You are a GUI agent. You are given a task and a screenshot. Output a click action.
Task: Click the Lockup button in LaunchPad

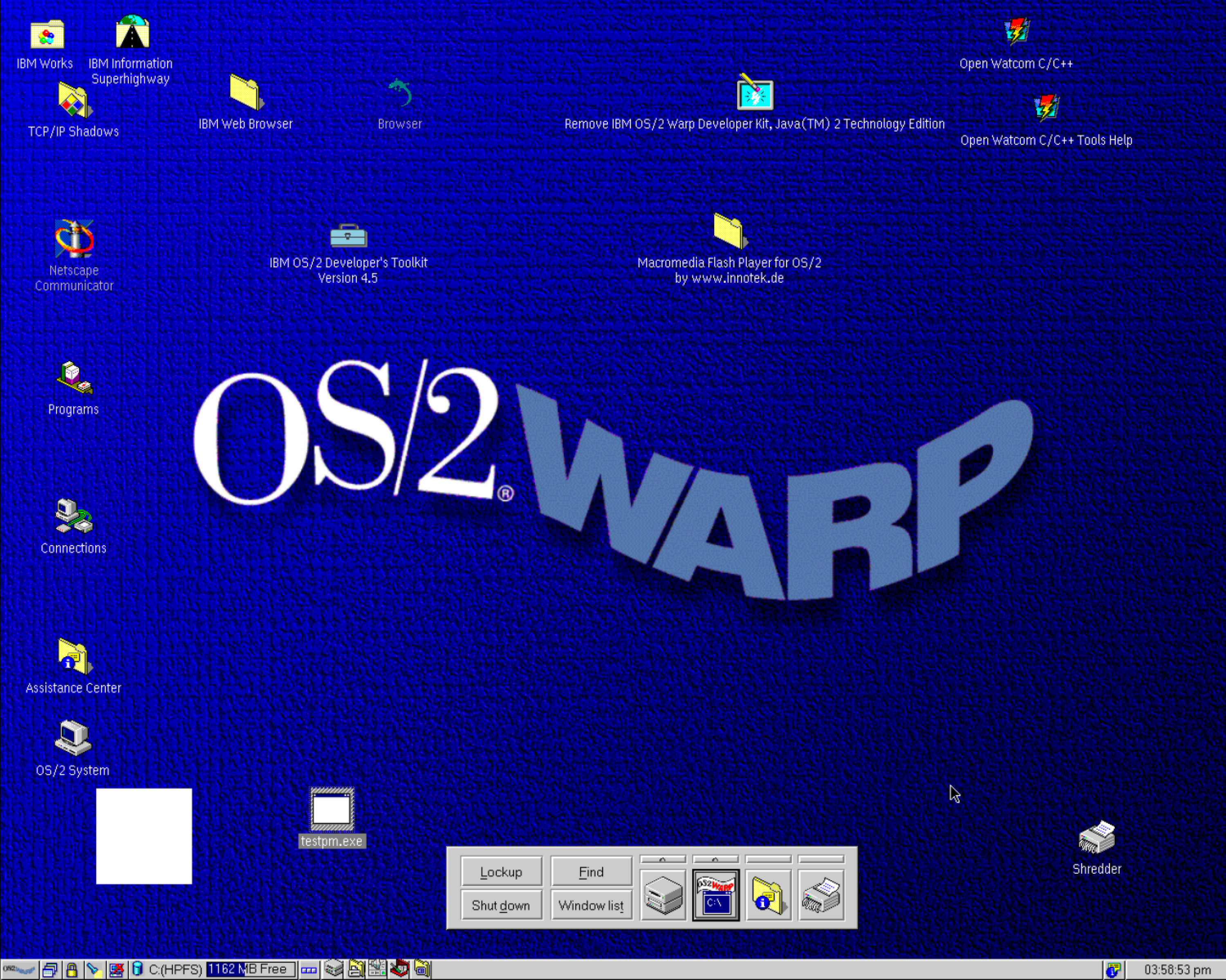point(502,871)
